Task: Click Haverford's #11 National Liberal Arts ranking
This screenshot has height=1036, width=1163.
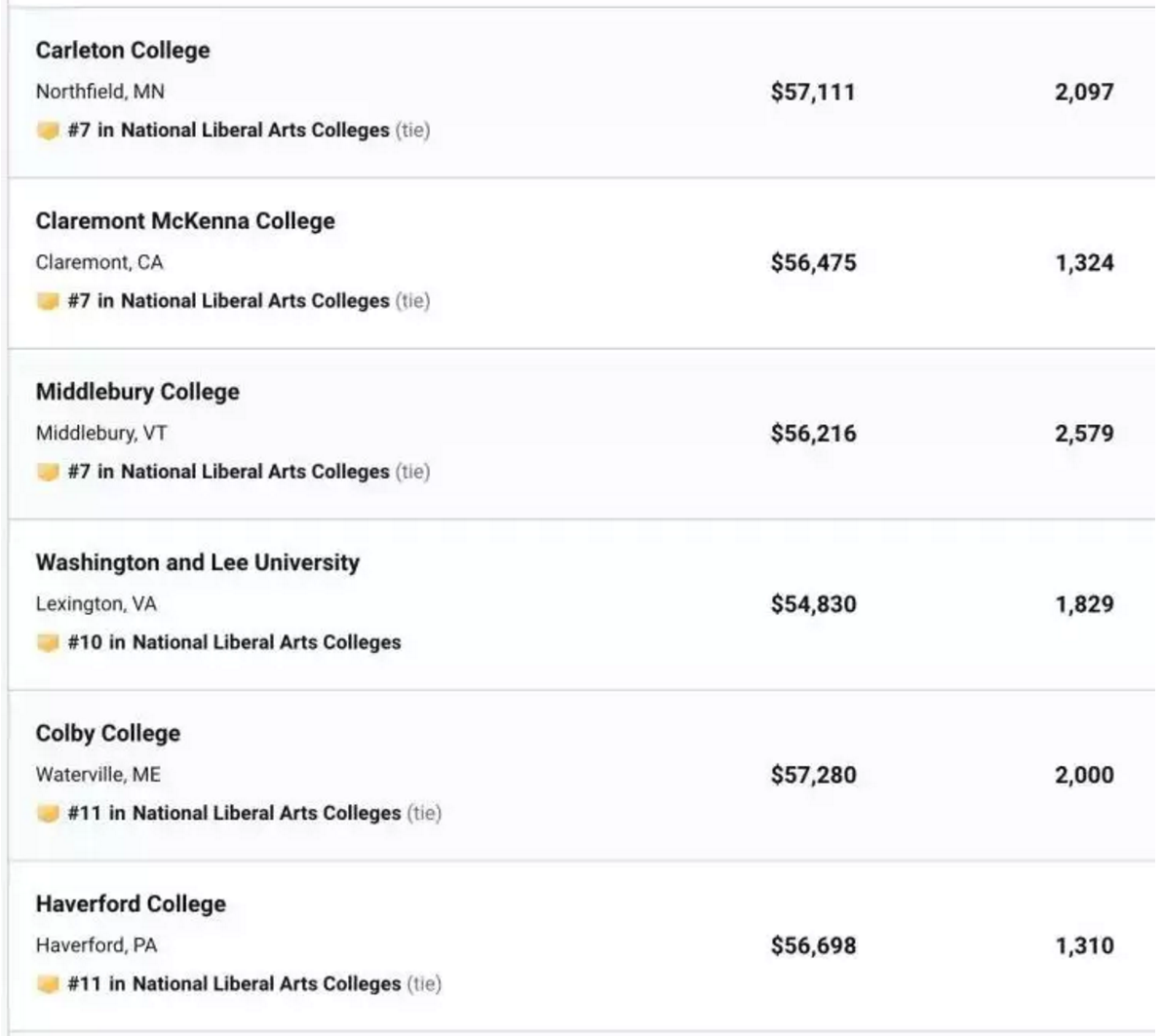Action: tap(234, 984)
